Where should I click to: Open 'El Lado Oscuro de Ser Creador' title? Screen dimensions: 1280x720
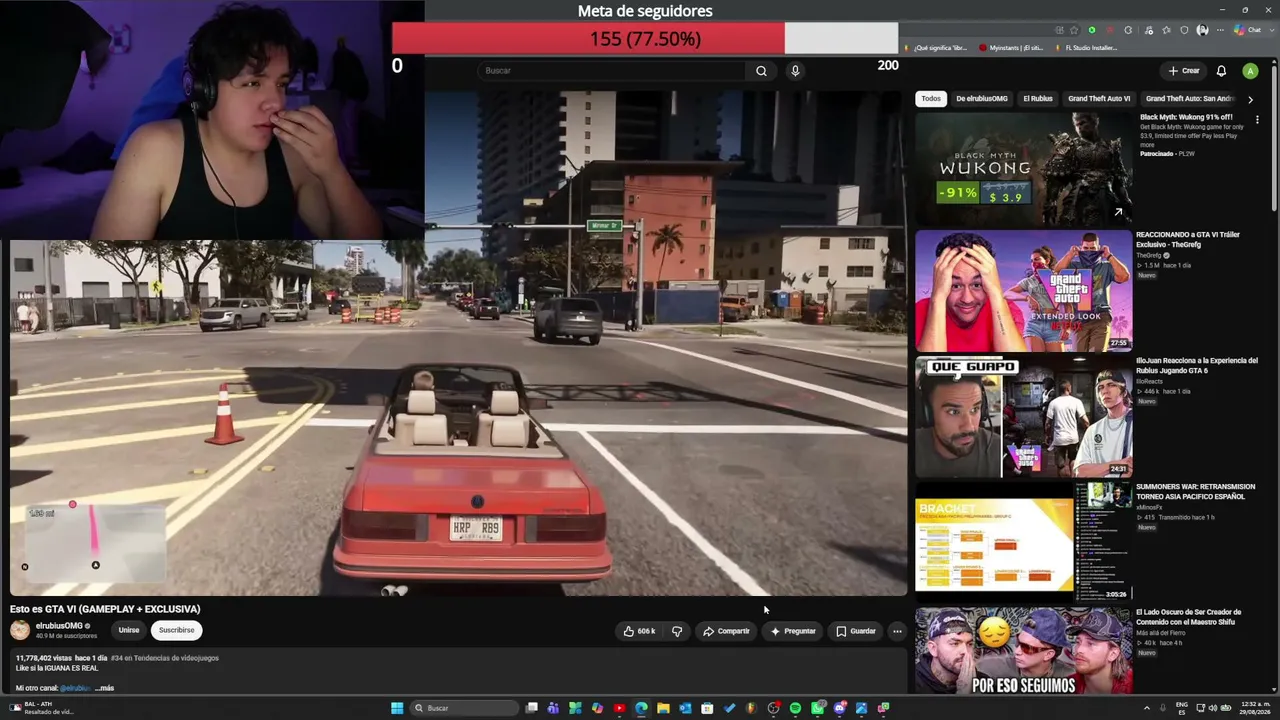click(x=1189, y=617)
